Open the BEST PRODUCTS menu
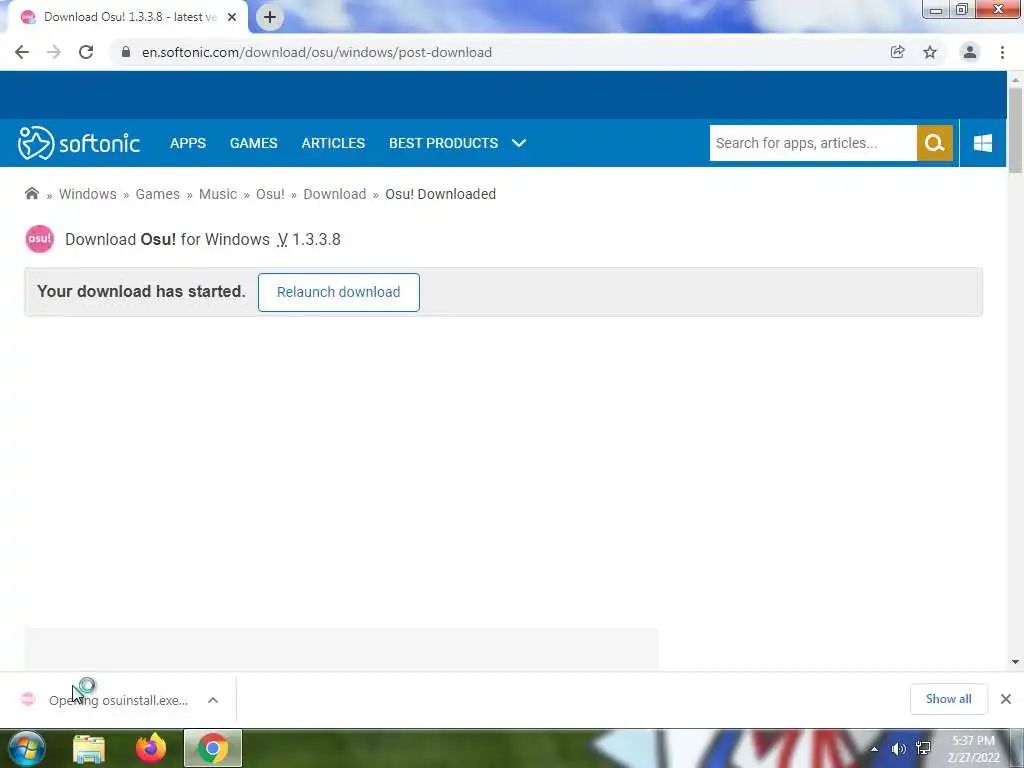 [x=443, y=143]
